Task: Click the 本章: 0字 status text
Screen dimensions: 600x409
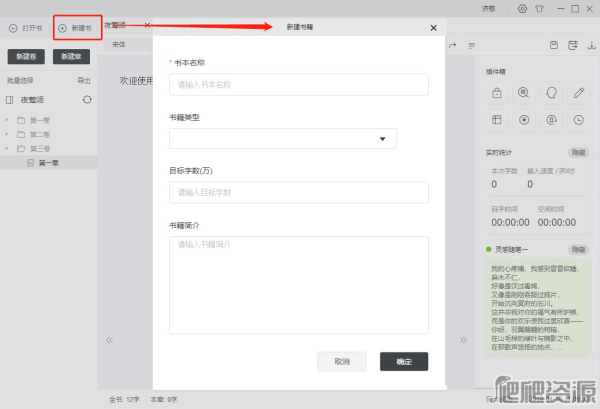Action: point(164,400)
